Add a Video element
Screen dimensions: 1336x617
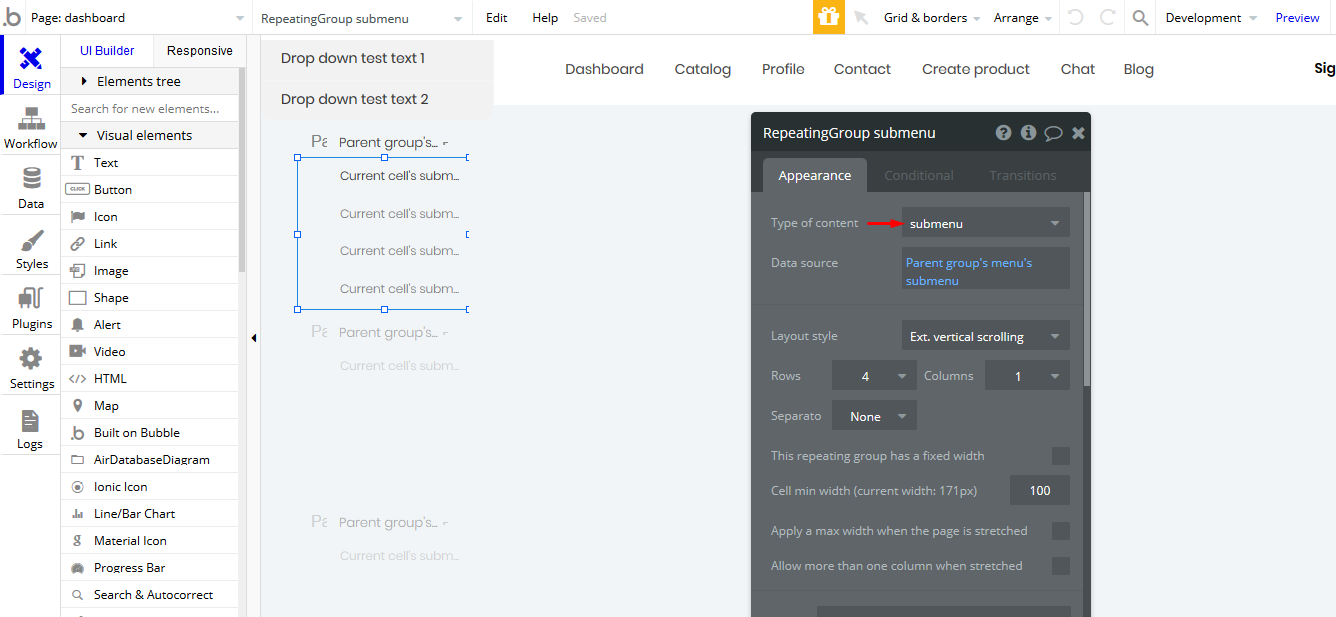150,352
